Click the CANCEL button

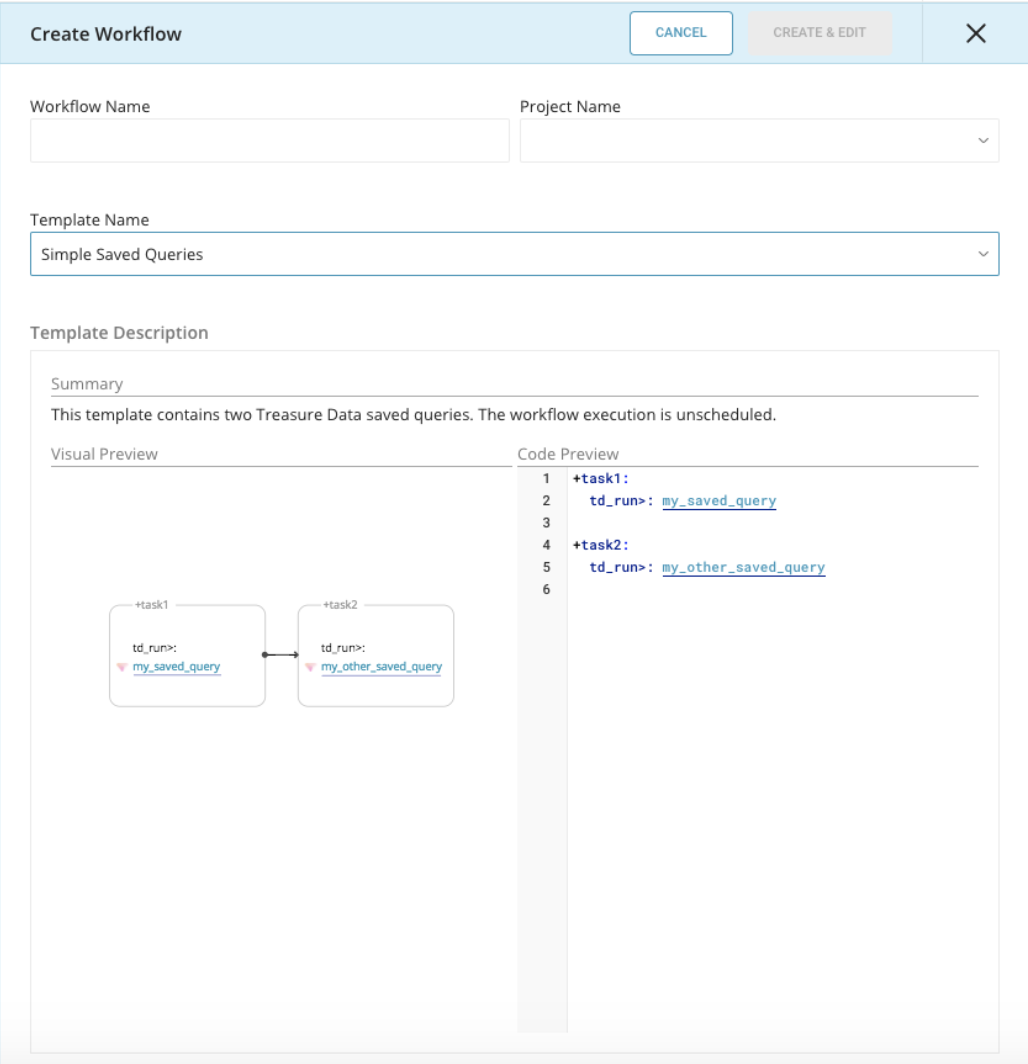click(x=681, y=33)
